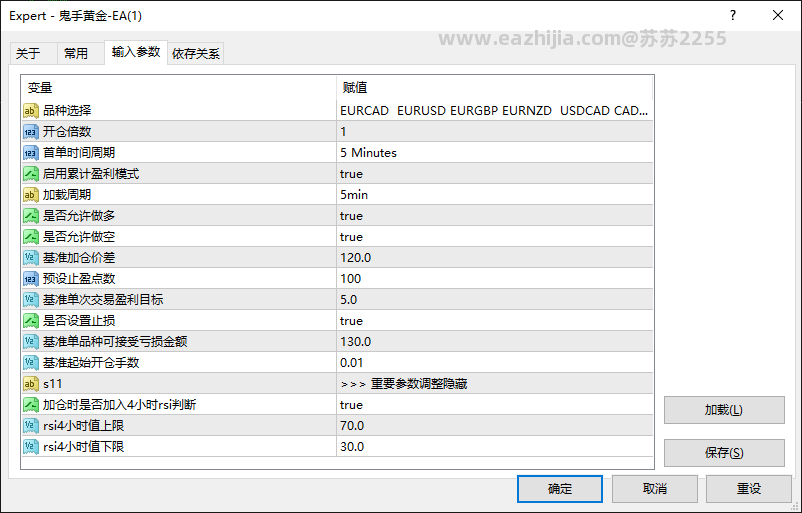The image size is (802, 513).
Task: Click the 赋值 column header
Action: 495,88
